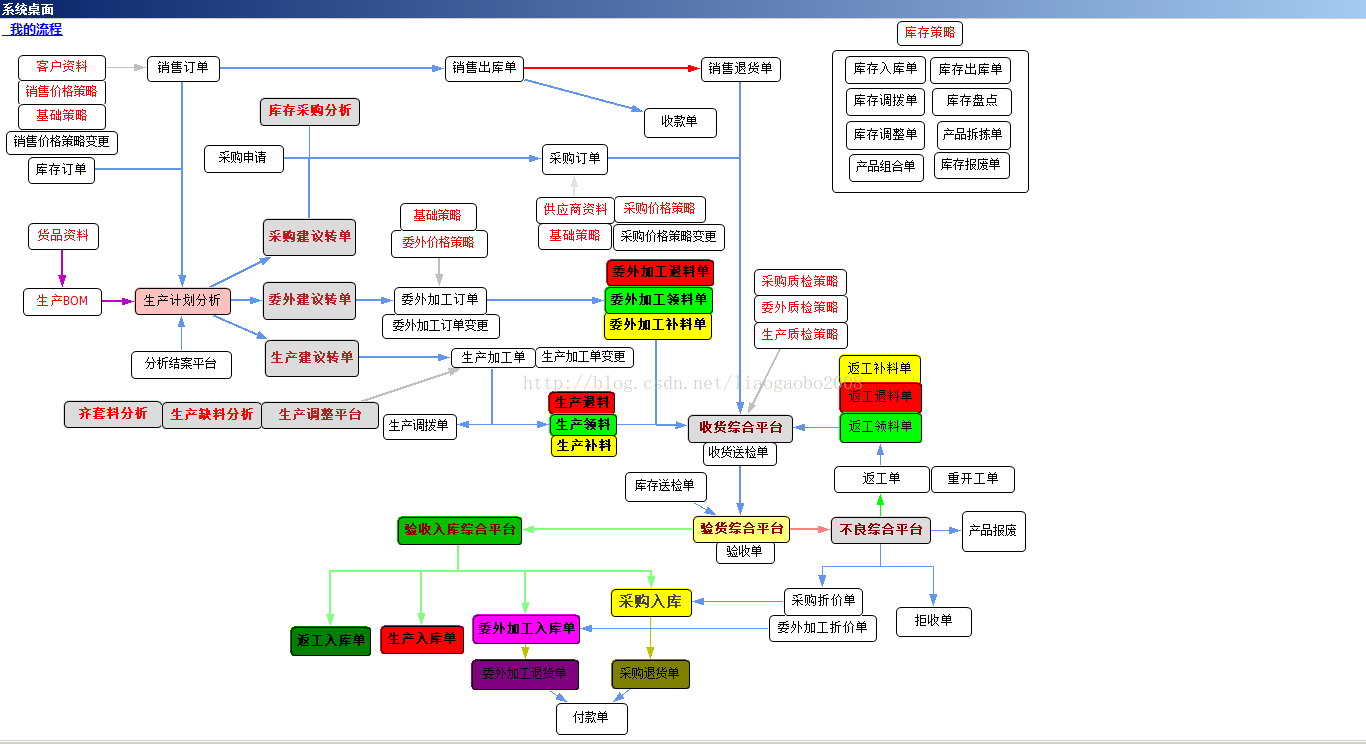Open the 供应商资料 node

click(575, 210)
